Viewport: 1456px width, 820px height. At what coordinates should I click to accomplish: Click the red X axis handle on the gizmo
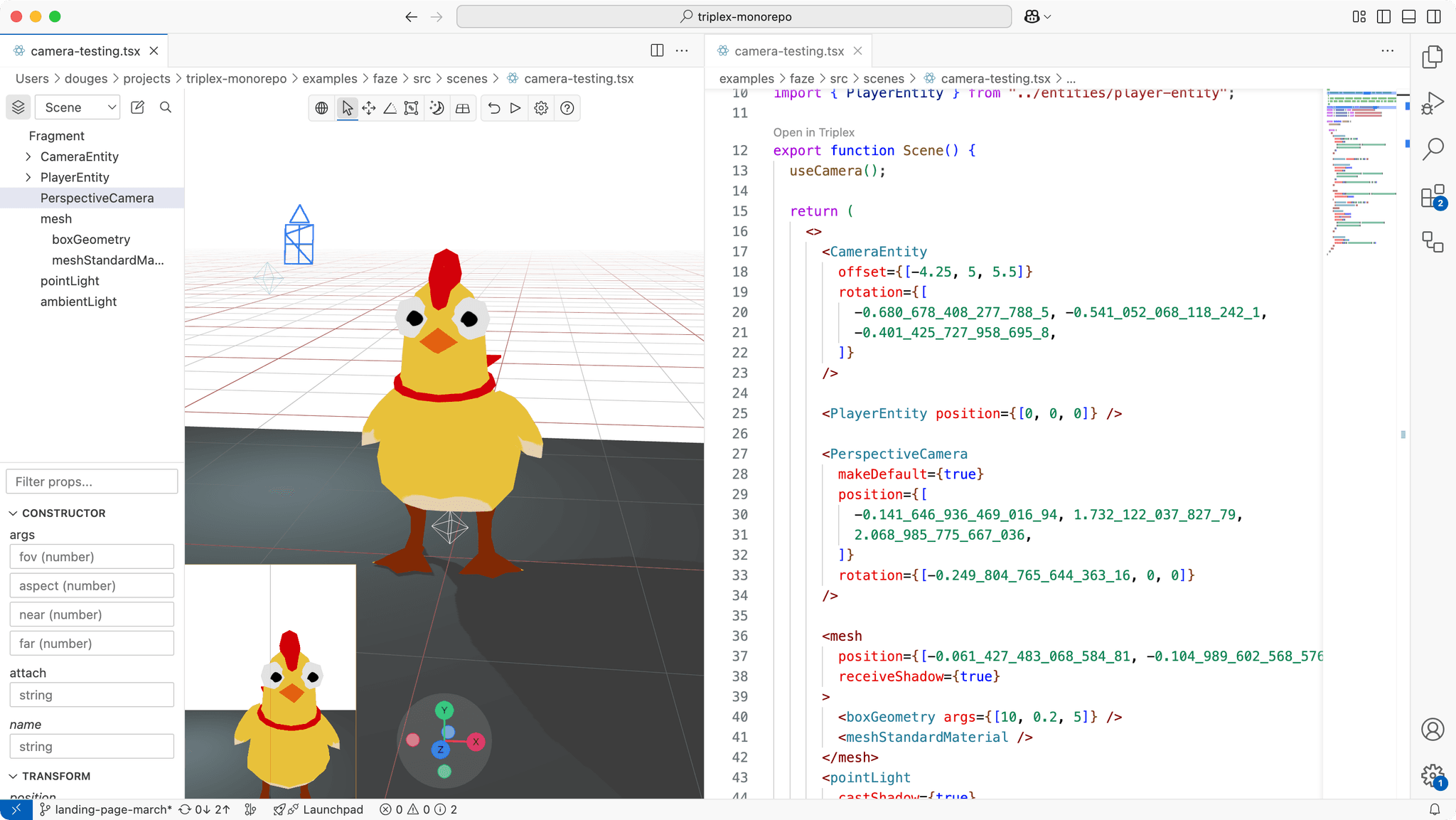tap(477, 740)
